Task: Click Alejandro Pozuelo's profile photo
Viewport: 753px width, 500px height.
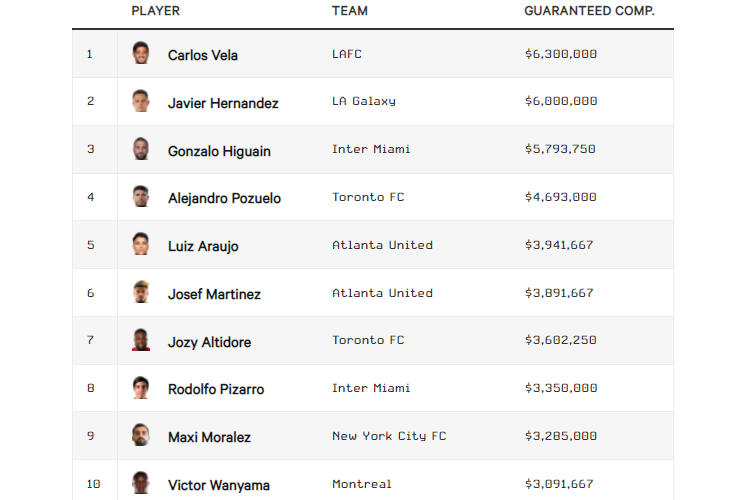Action: [x=141, y=197]
